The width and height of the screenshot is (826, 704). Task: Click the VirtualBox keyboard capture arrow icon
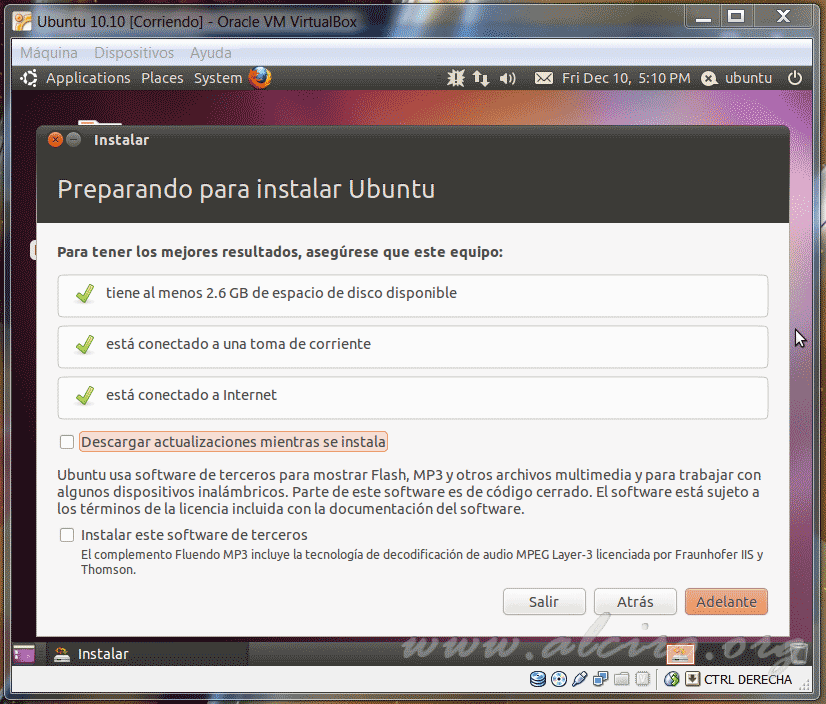click(x=692, y=679)
